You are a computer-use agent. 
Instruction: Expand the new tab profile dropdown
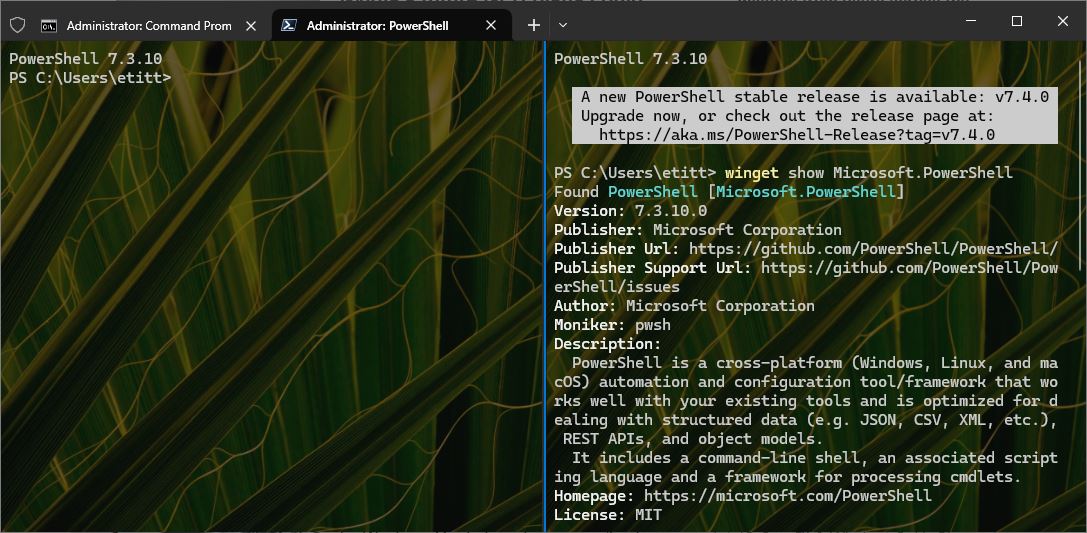pos(563,25)
